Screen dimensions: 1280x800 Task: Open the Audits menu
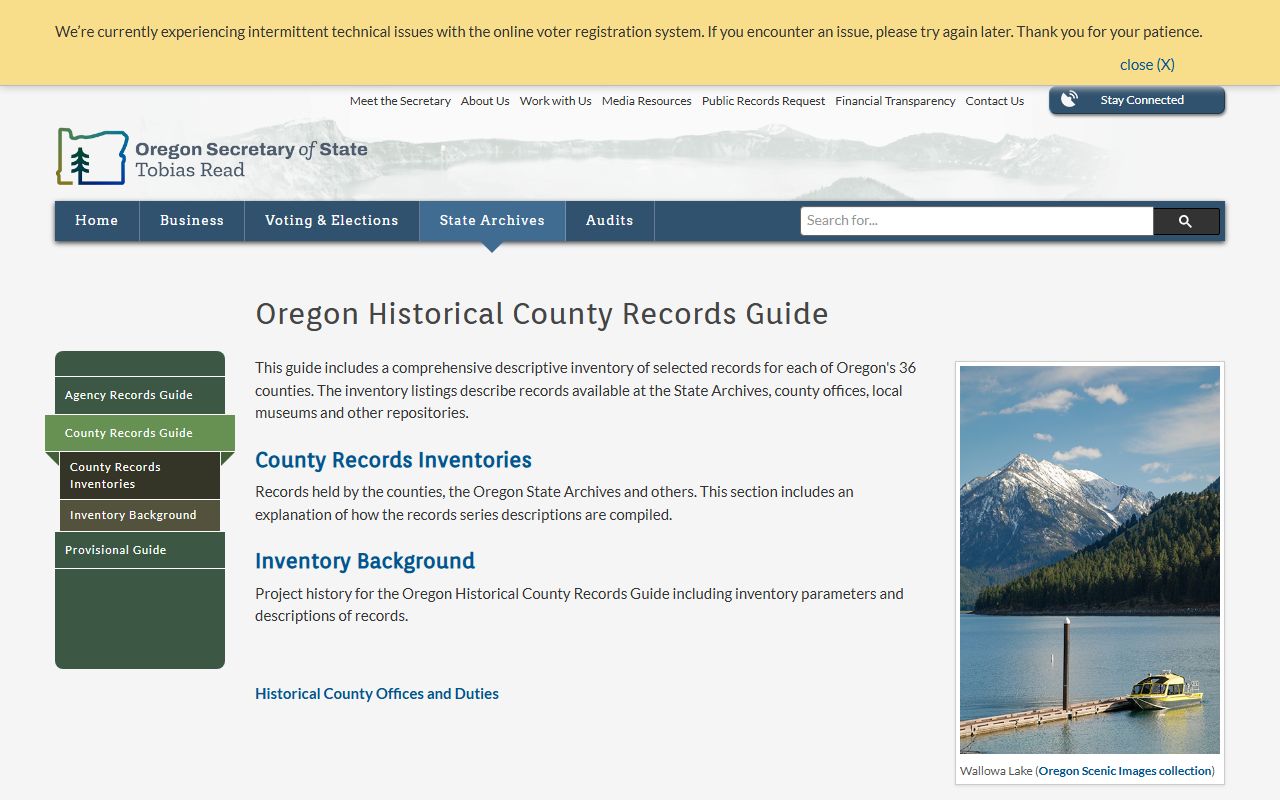pos(610,221)
